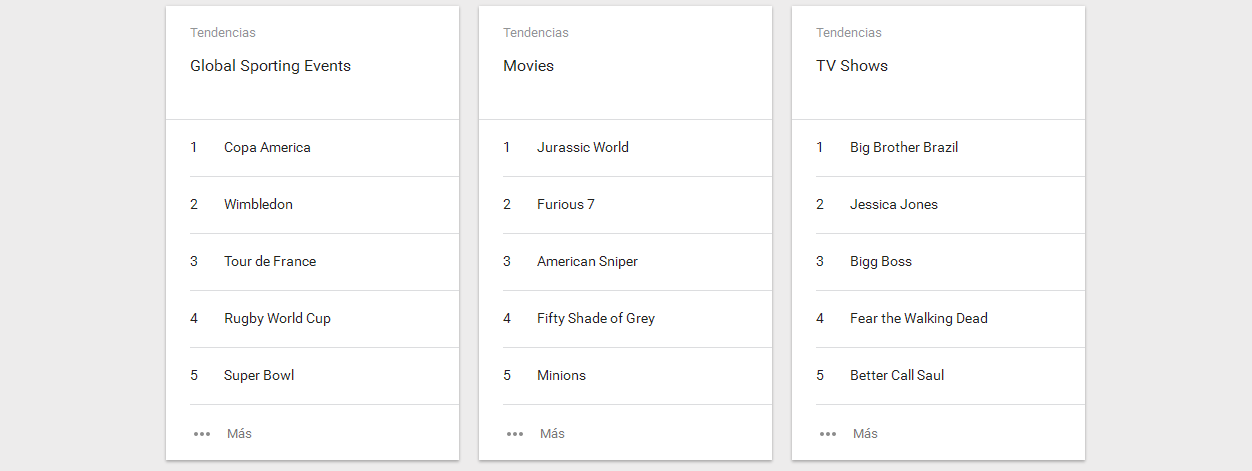Expand the TV Shows list with Más
1252x471 pixels.
click(865, 434)
